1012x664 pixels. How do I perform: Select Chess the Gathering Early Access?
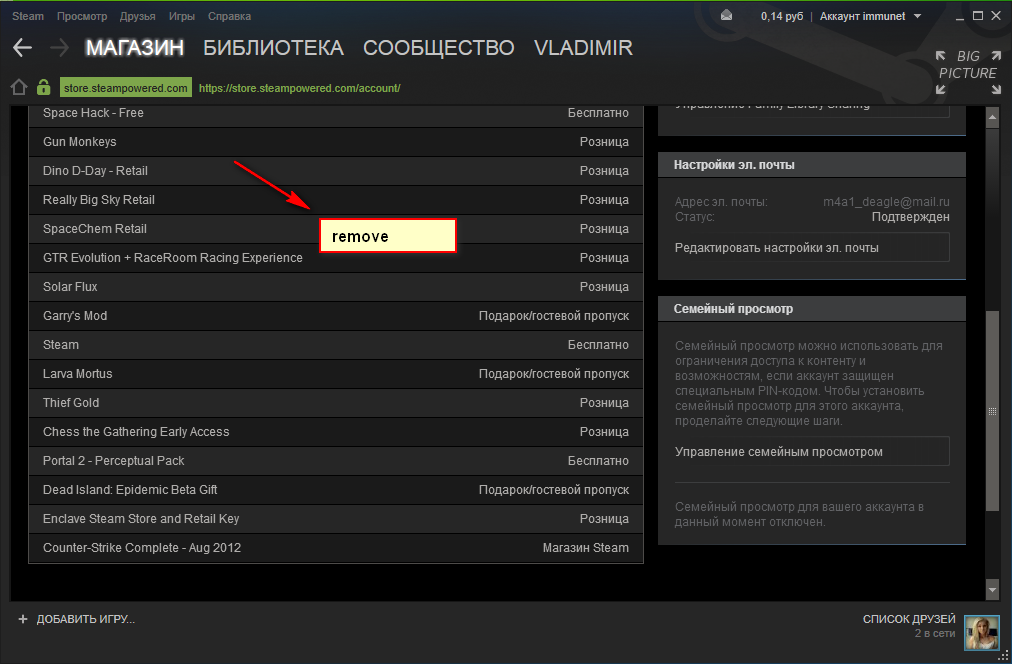tap(336, 432)
